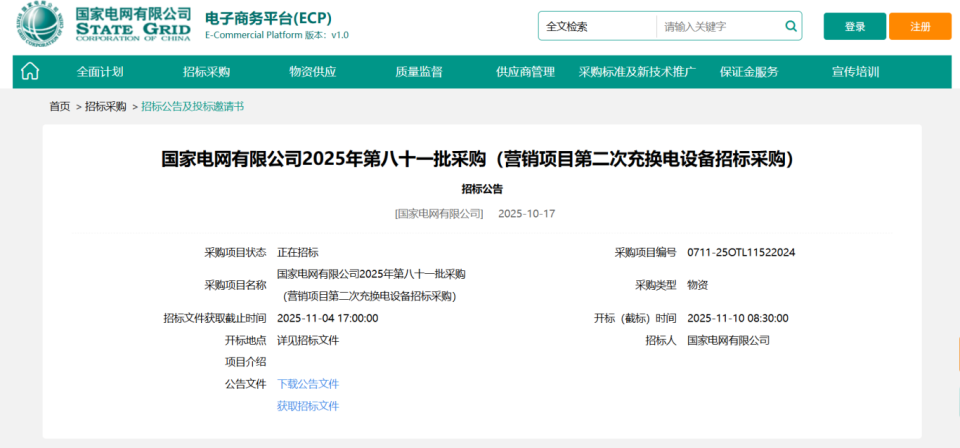Open the 供应商管理 menu
Screen dimensions: 960x448
click(x=525, y=72)
